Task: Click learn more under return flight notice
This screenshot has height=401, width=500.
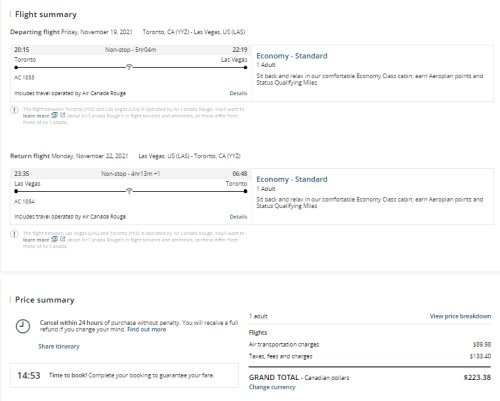Action: click(x=36, y=240)
